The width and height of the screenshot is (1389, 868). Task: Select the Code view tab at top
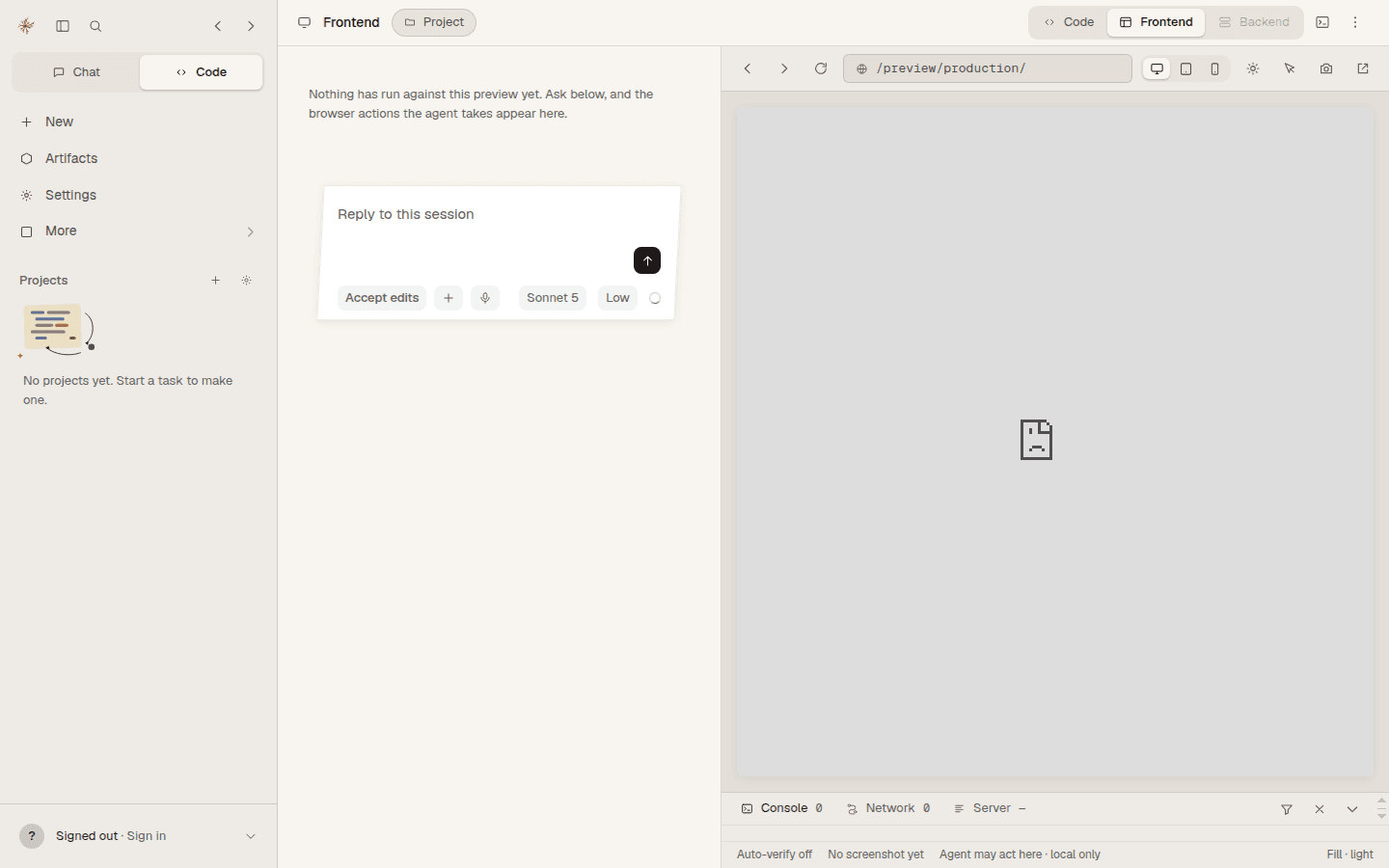pyautogui.click(x=1069, y=22)
